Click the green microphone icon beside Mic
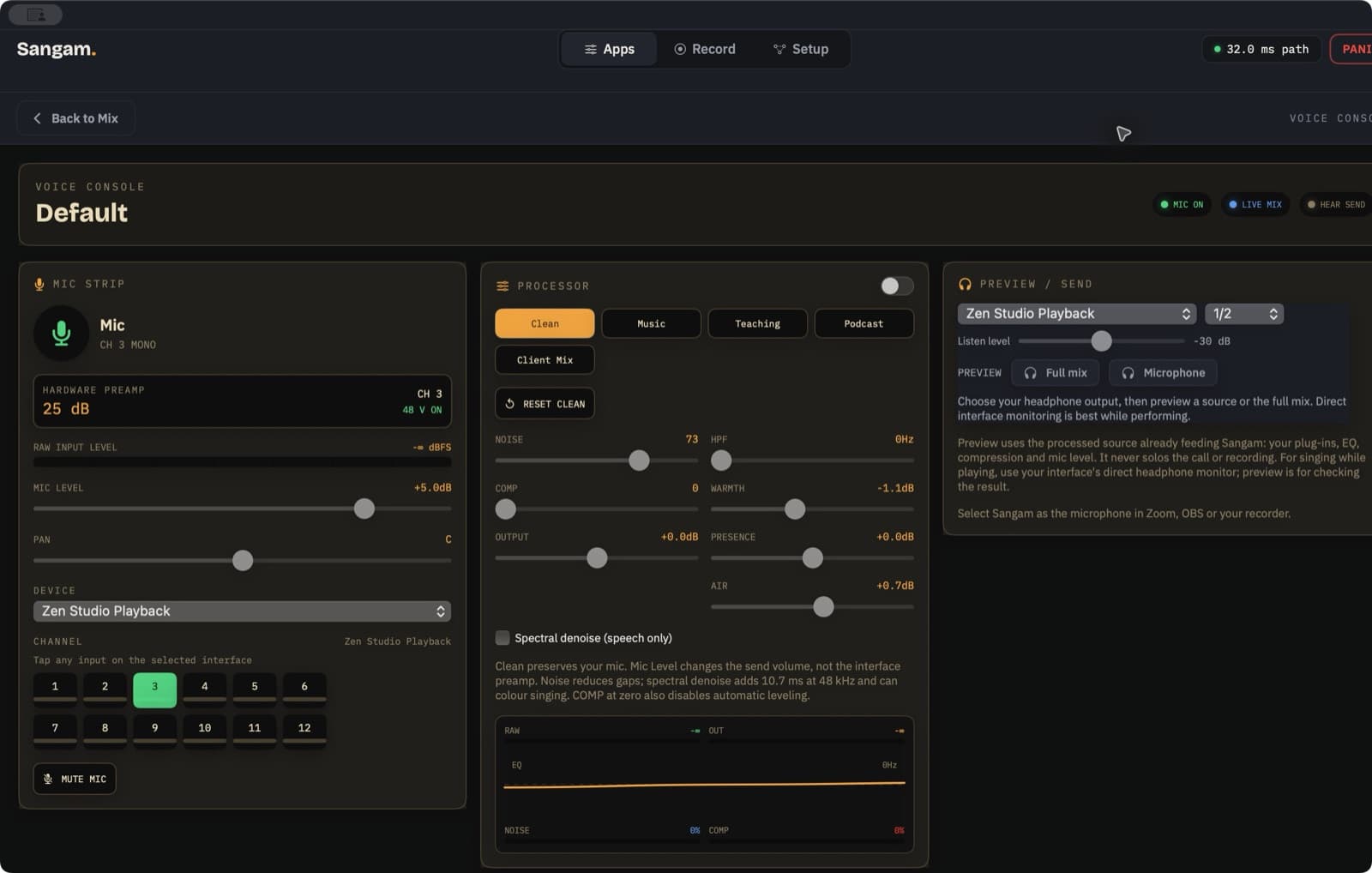1372x873 pixels. (61, 333)
